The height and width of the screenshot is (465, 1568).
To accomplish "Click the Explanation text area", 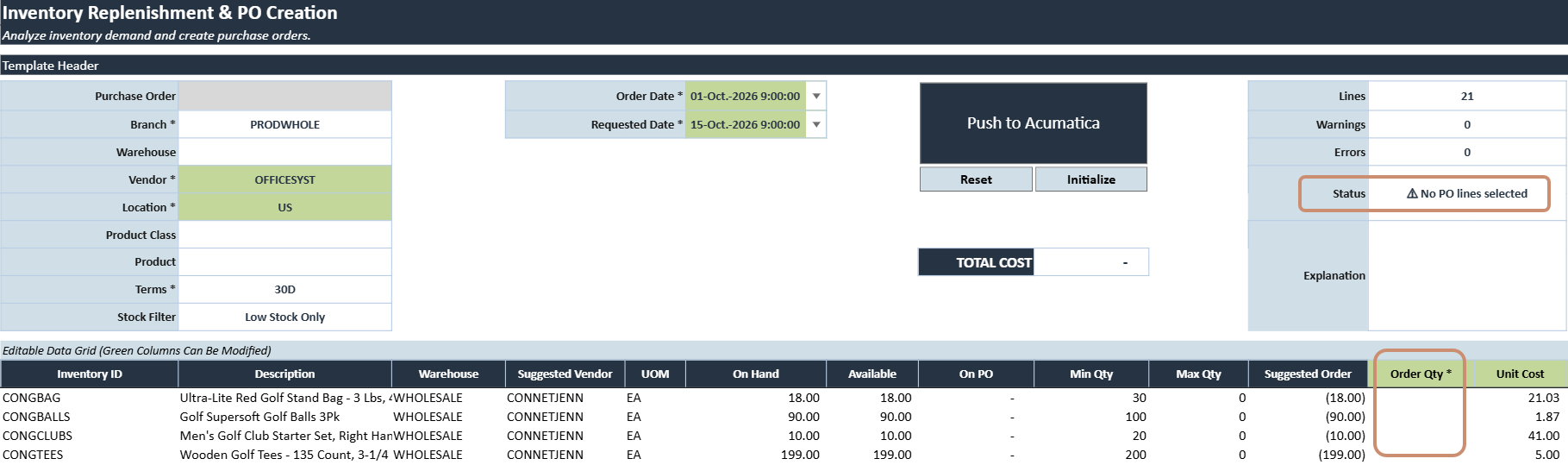I will 1467,275.
